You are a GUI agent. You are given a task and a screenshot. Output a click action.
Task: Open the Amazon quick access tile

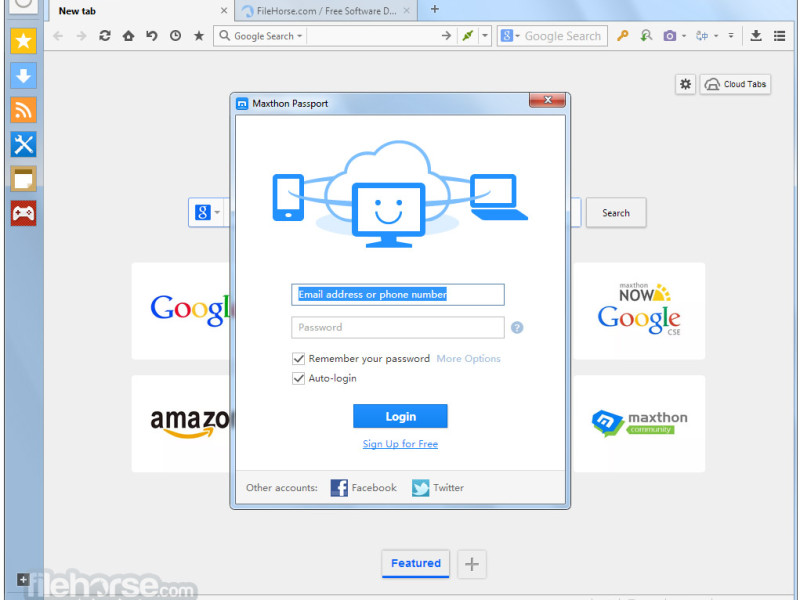[x=181, y=423]
